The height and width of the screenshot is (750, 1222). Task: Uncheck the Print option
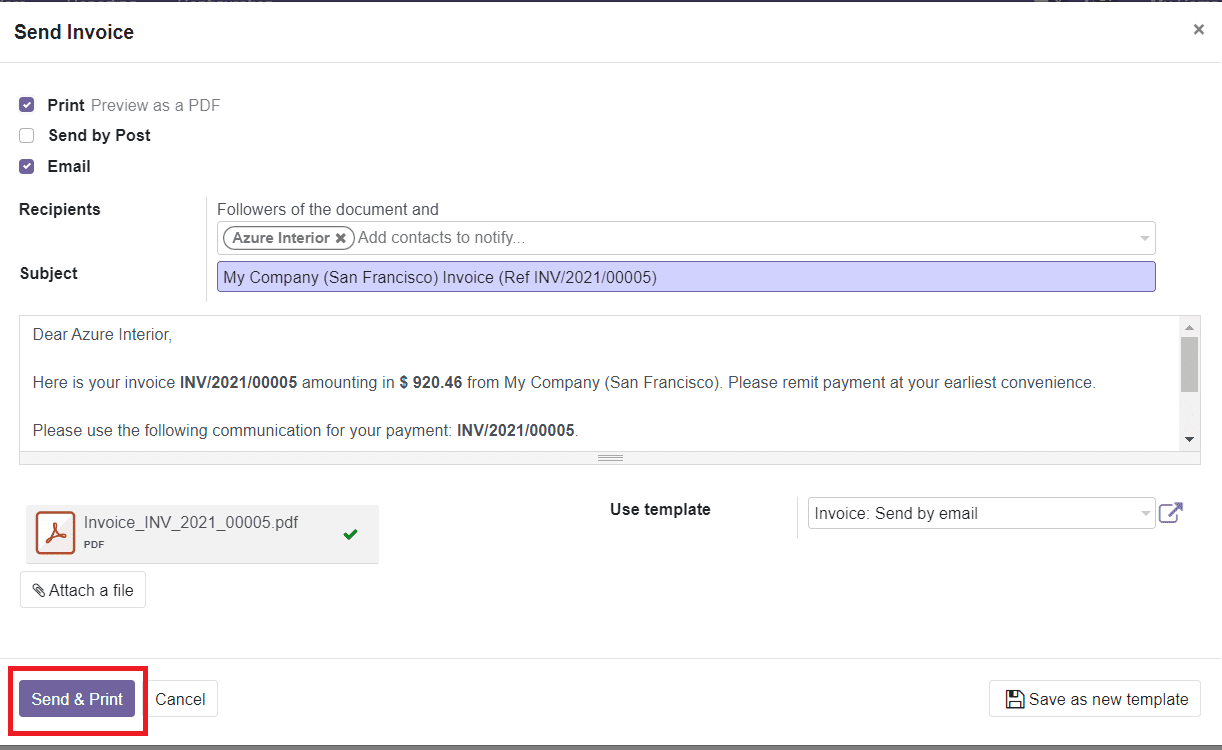point(26,104)
